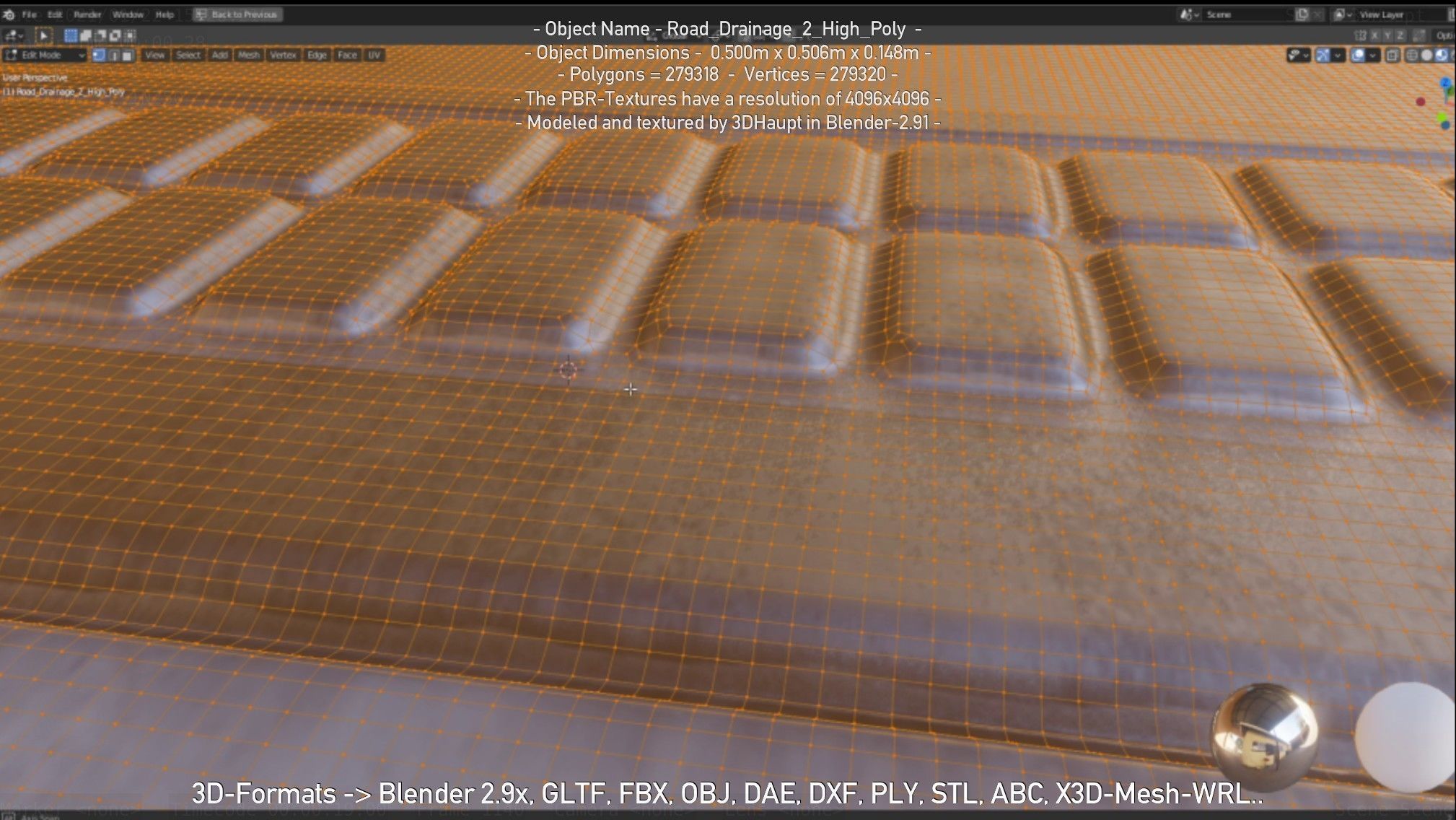The width and height of the screenshot is (1456, 820).
Task: Toggle Y axis mirror
Action: point(1387,35)
